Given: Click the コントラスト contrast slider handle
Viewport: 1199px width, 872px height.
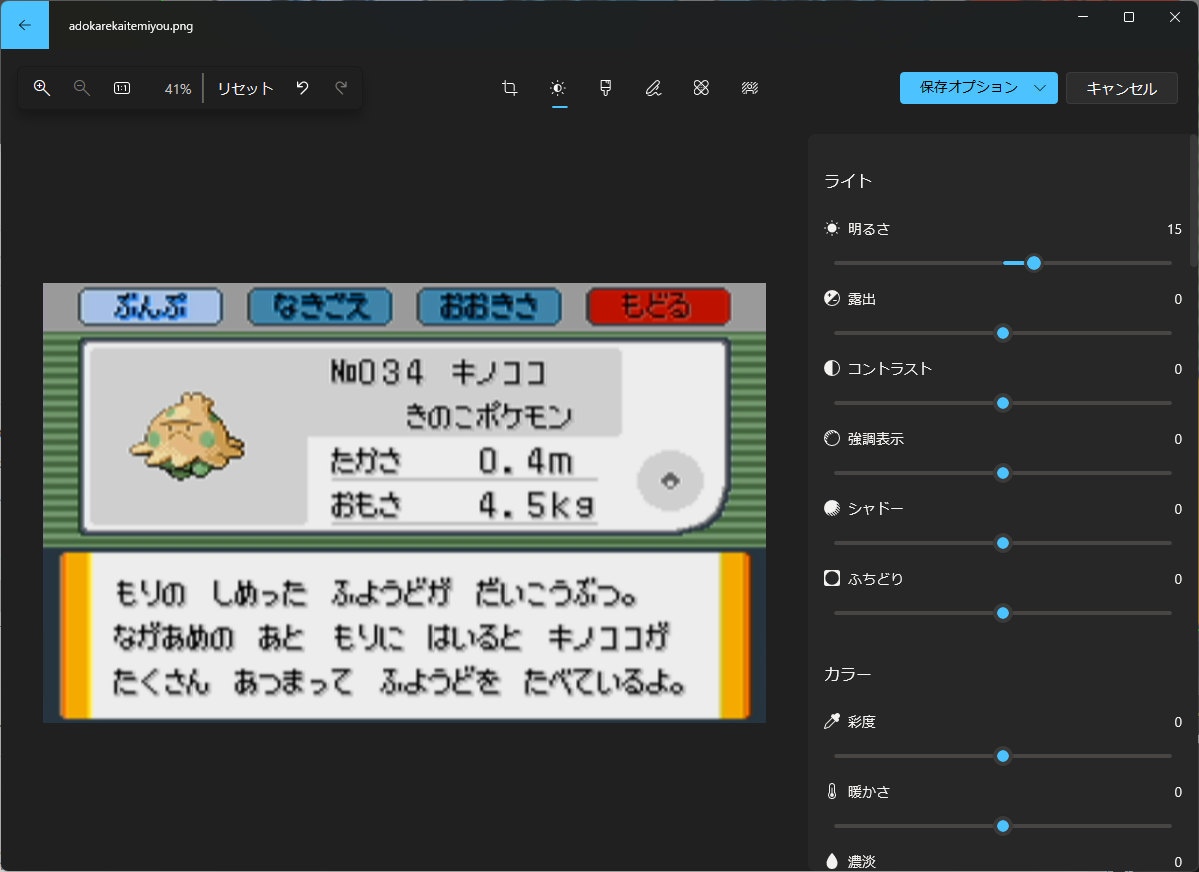Looking at the screenshot, I should tap(1003, 403).
